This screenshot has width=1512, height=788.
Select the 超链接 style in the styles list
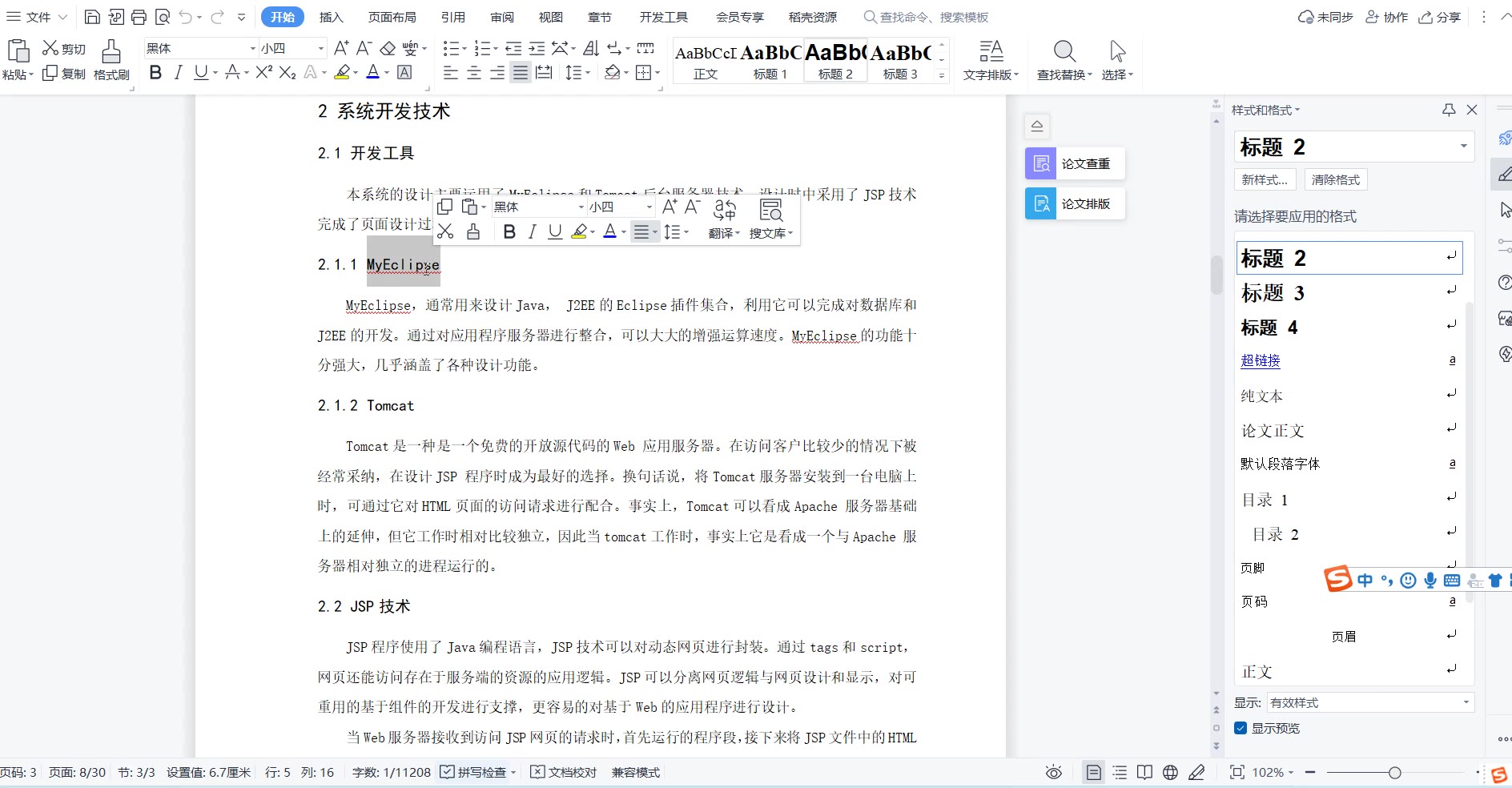tap(1260, 360)
